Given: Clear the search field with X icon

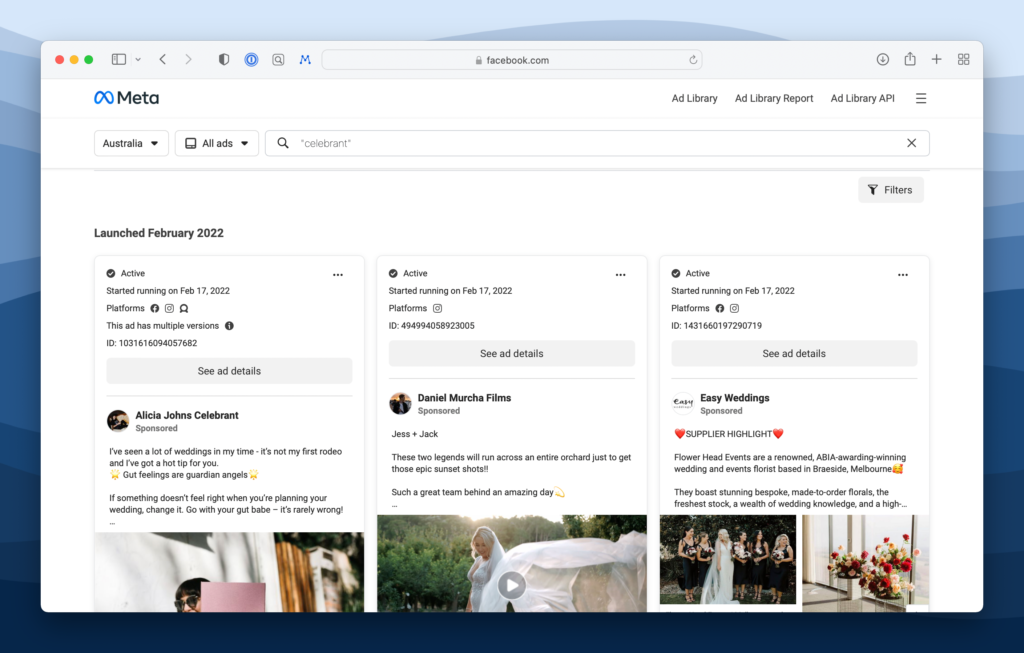Looking at the screenshot, I should [x=911, y=143].
